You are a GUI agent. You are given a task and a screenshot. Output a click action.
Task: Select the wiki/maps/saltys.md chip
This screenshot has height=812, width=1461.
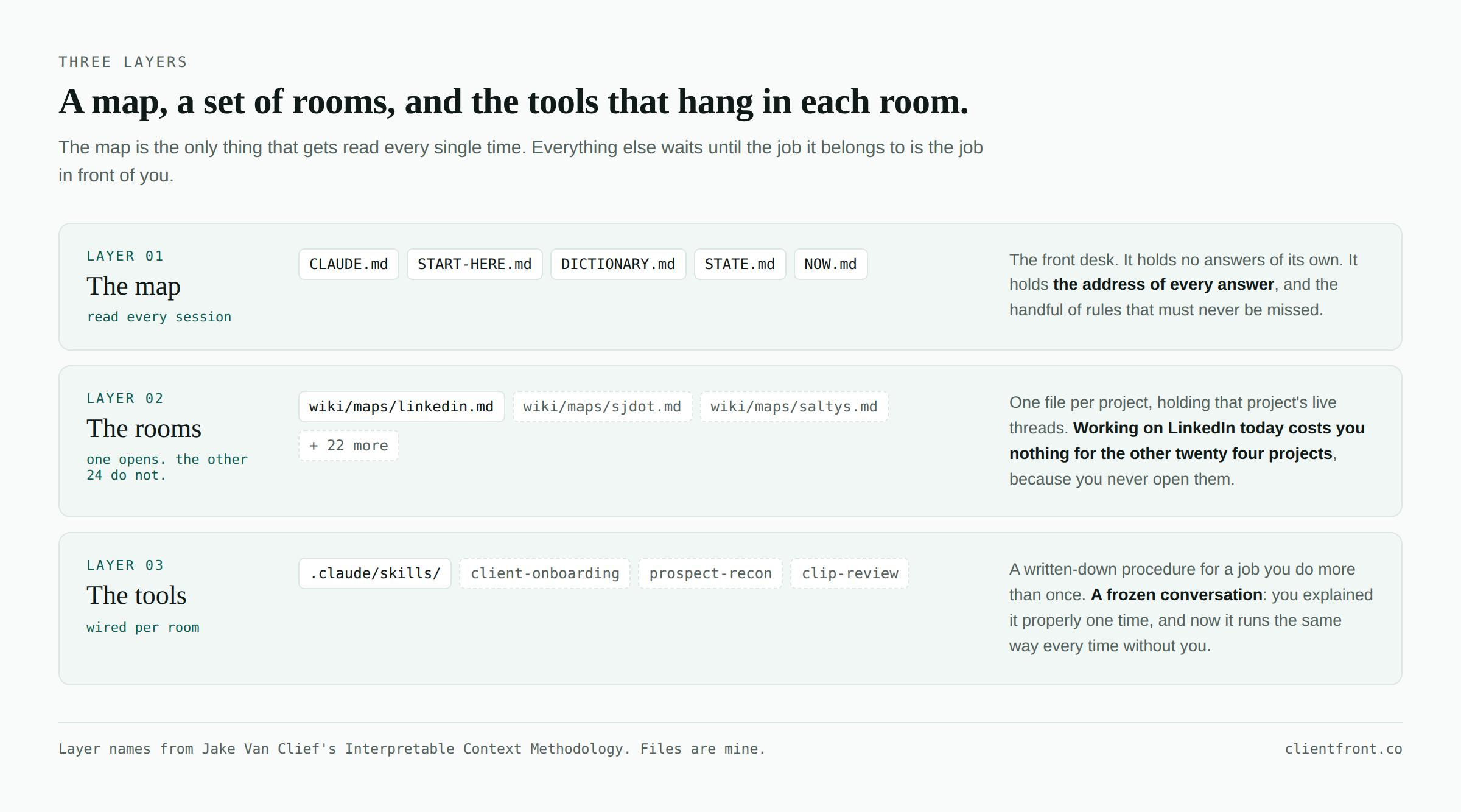pyautogui.click(x=794, y=407)
